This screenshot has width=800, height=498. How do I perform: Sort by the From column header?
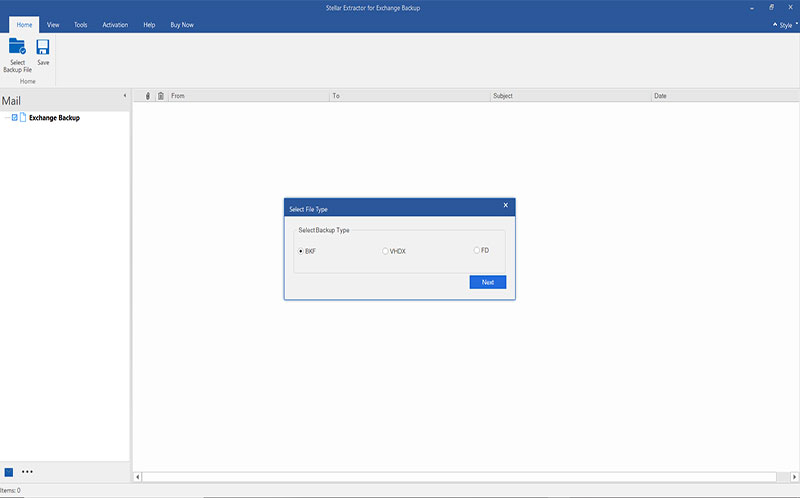pos(249,96)
